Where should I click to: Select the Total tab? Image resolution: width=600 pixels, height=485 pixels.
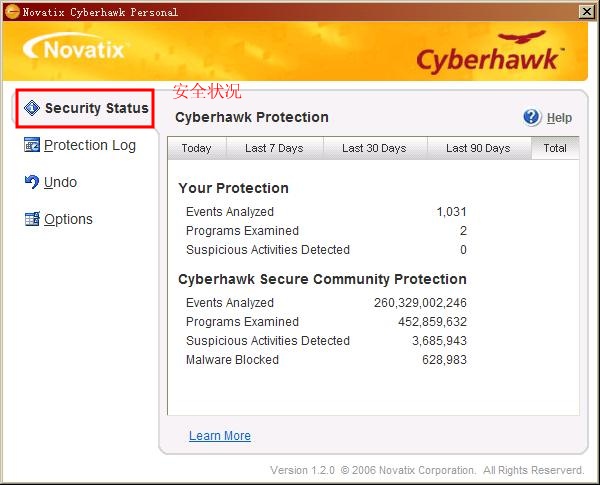[555, 148]
